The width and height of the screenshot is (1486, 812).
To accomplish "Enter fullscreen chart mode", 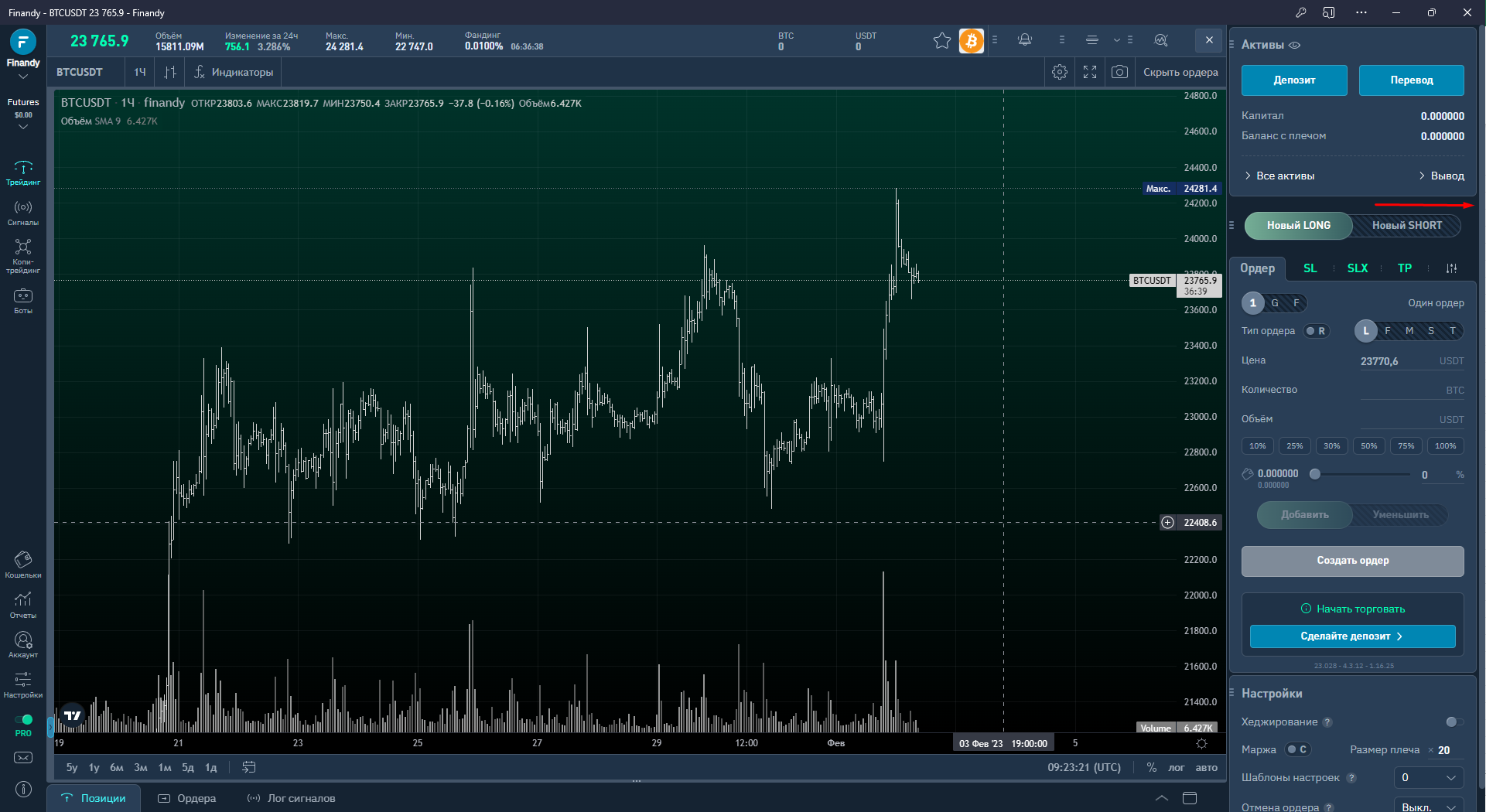I will tap(1090, 72).
